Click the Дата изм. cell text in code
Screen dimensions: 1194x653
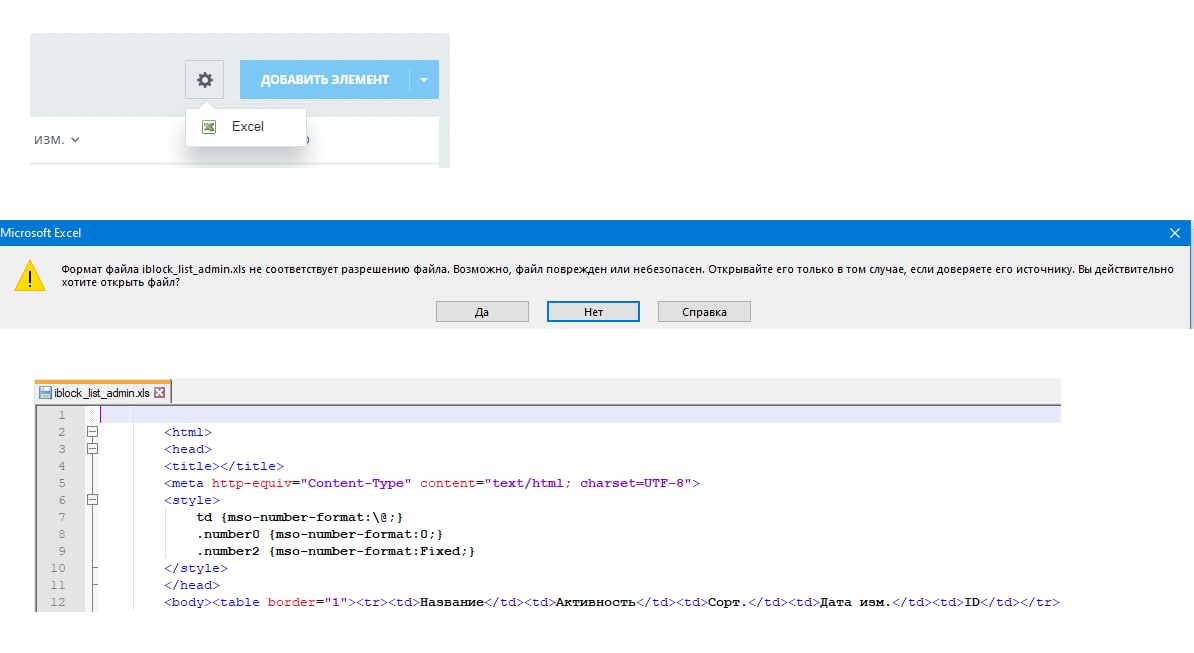point(854,602)
